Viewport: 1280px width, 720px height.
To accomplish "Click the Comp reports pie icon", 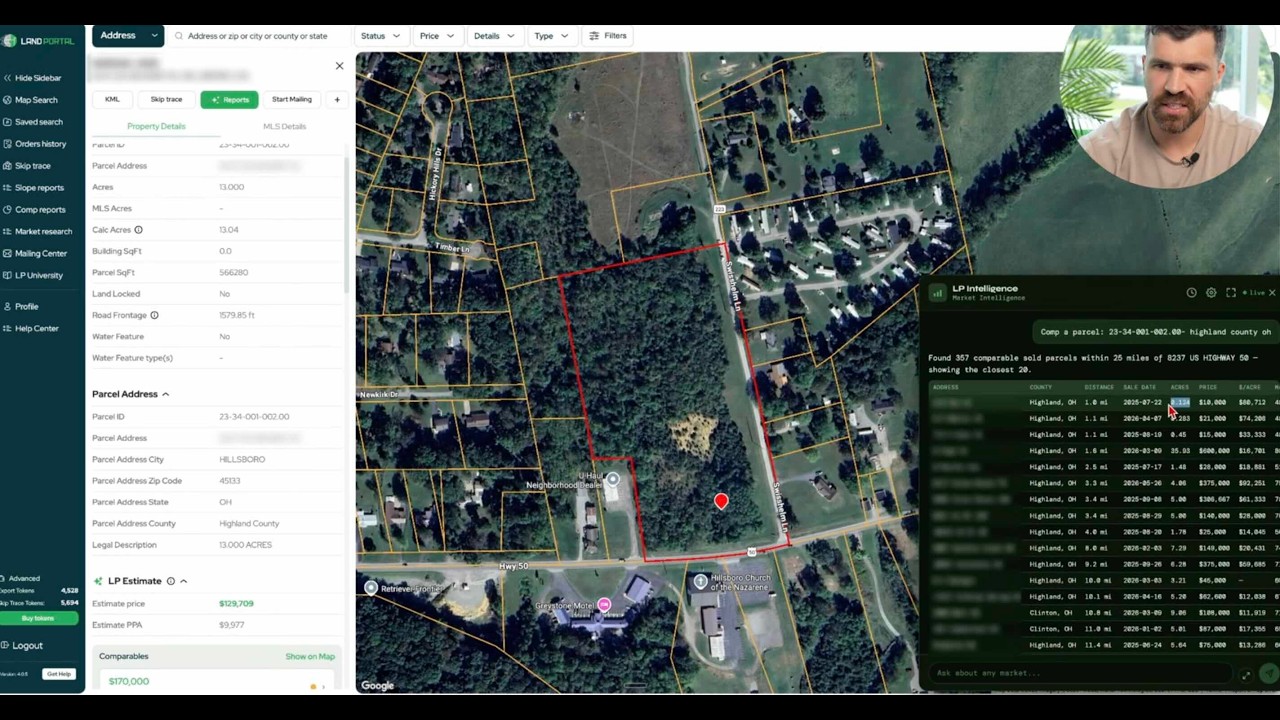I will coord(7,210).
